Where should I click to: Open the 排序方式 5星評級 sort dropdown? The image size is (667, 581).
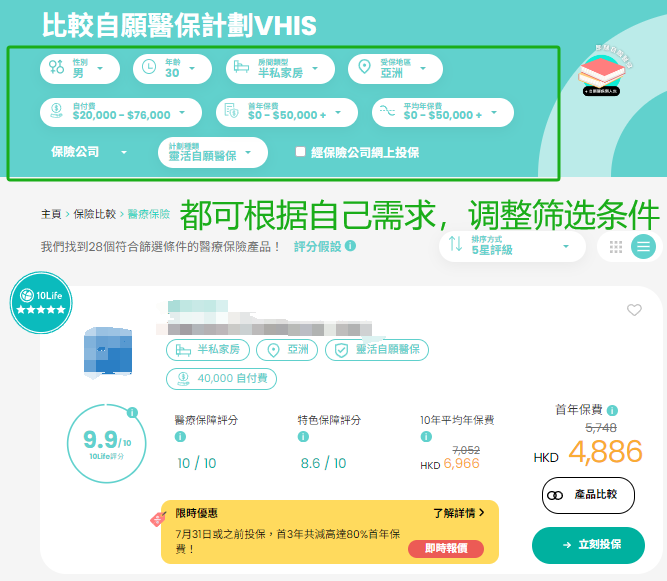click(x=511, y=245)
